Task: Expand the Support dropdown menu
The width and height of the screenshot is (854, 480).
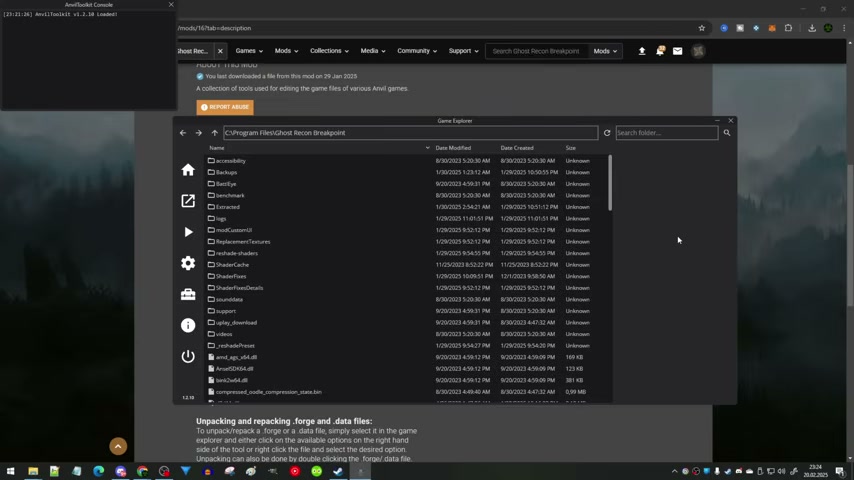Action: click(x=463, y=51)
